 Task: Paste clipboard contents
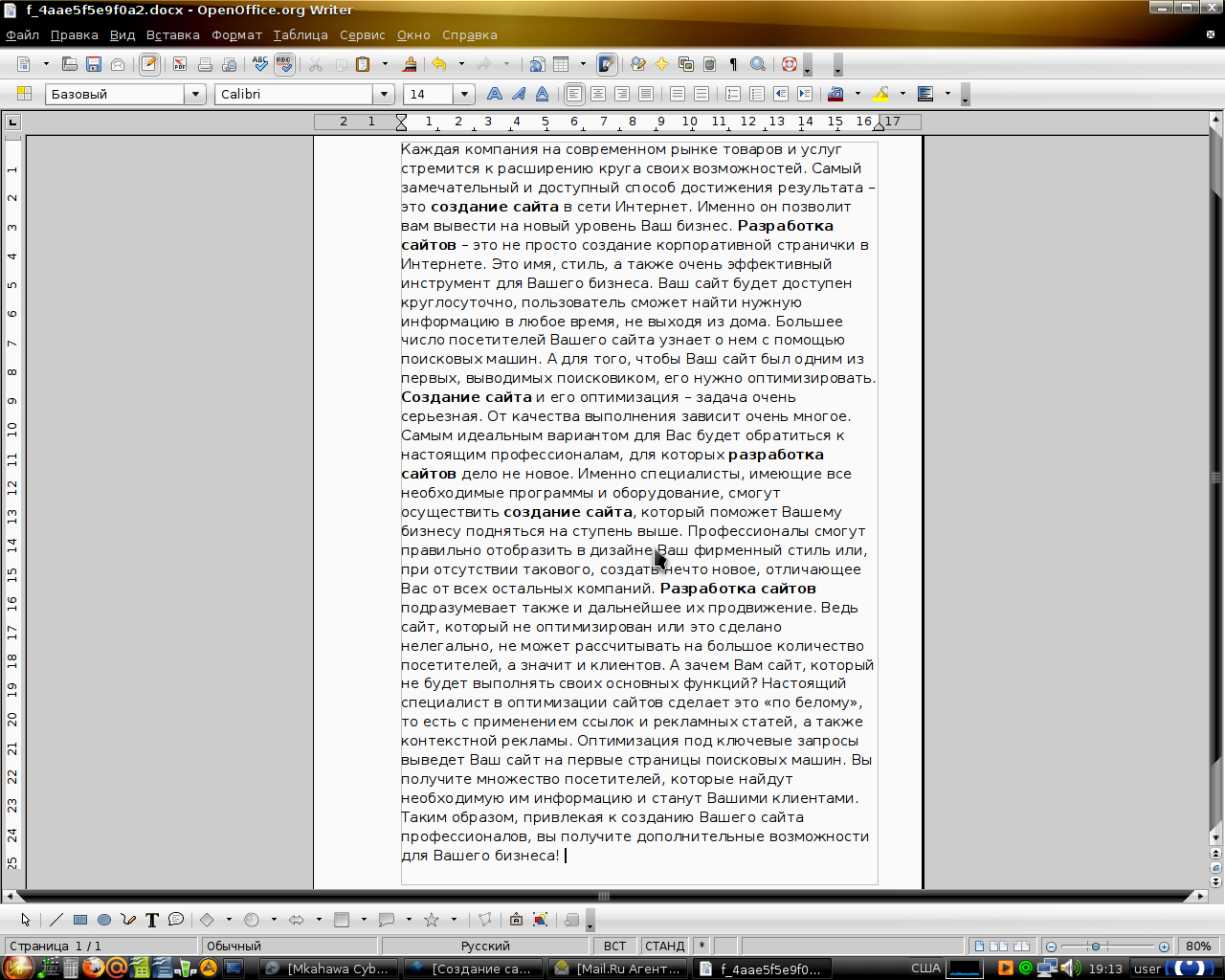tap(363, 64)
